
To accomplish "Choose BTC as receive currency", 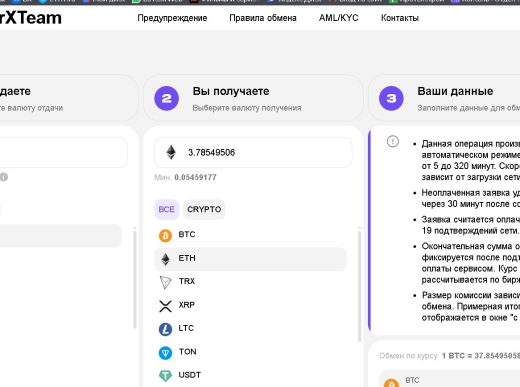I will [x=250, y=235].
